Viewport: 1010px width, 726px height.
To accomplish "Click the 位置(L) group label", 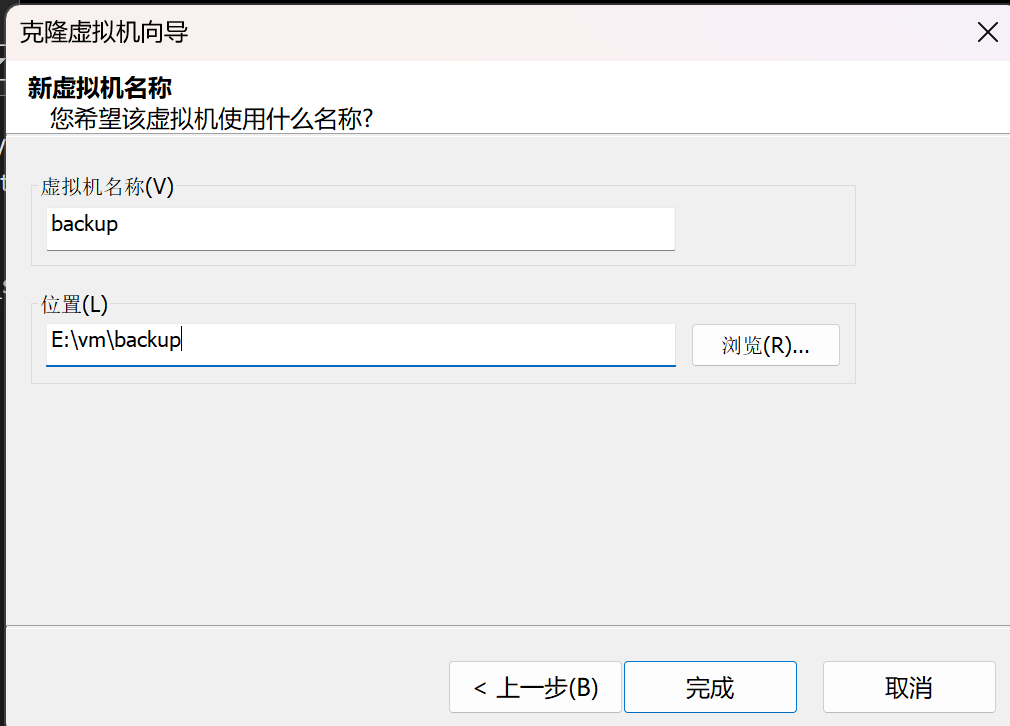I will (75, 304).
